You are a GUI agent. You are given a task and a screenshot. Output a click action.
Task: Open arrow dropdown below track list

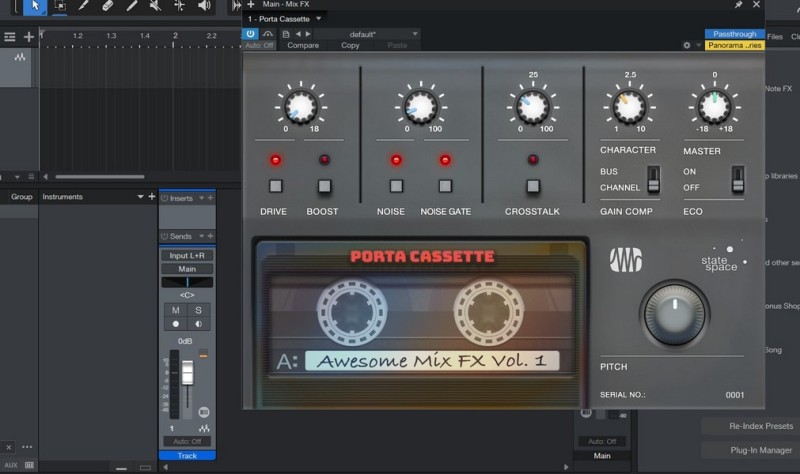pyautogui.click(x=17, y=177)
